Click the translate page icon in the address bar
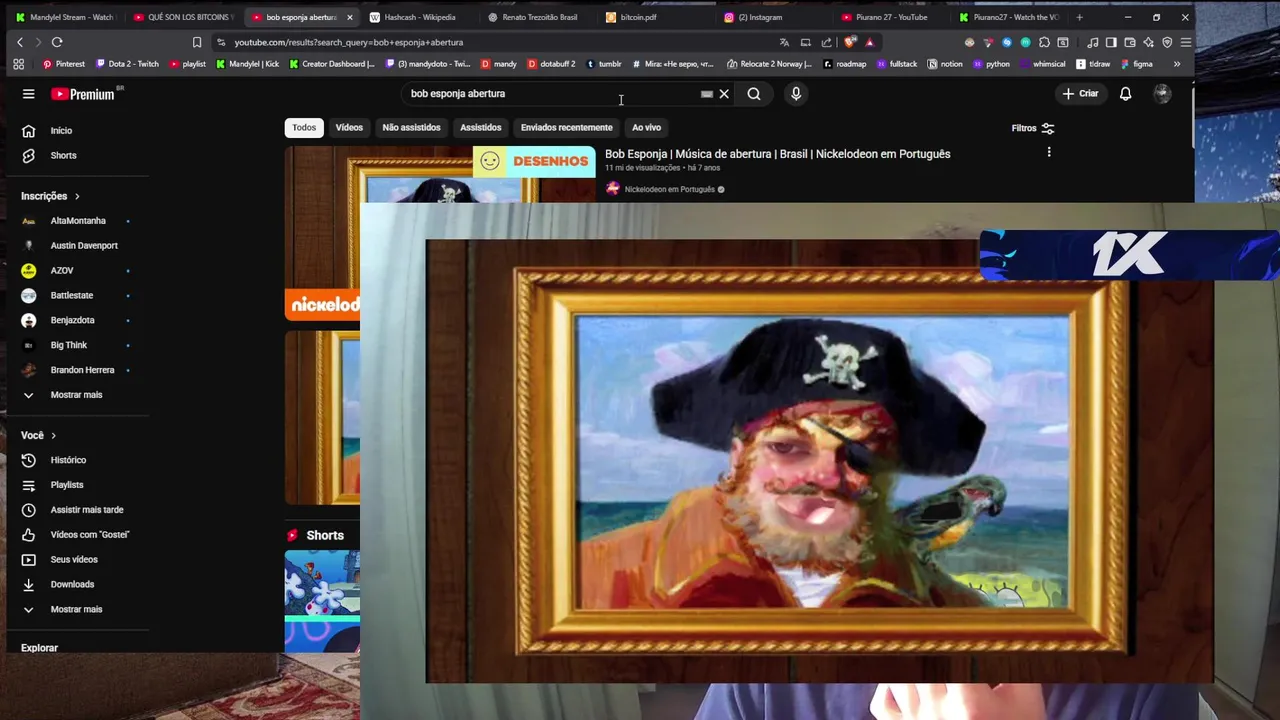This screenshot has width=1280, height=720. [x=784, y=42]
